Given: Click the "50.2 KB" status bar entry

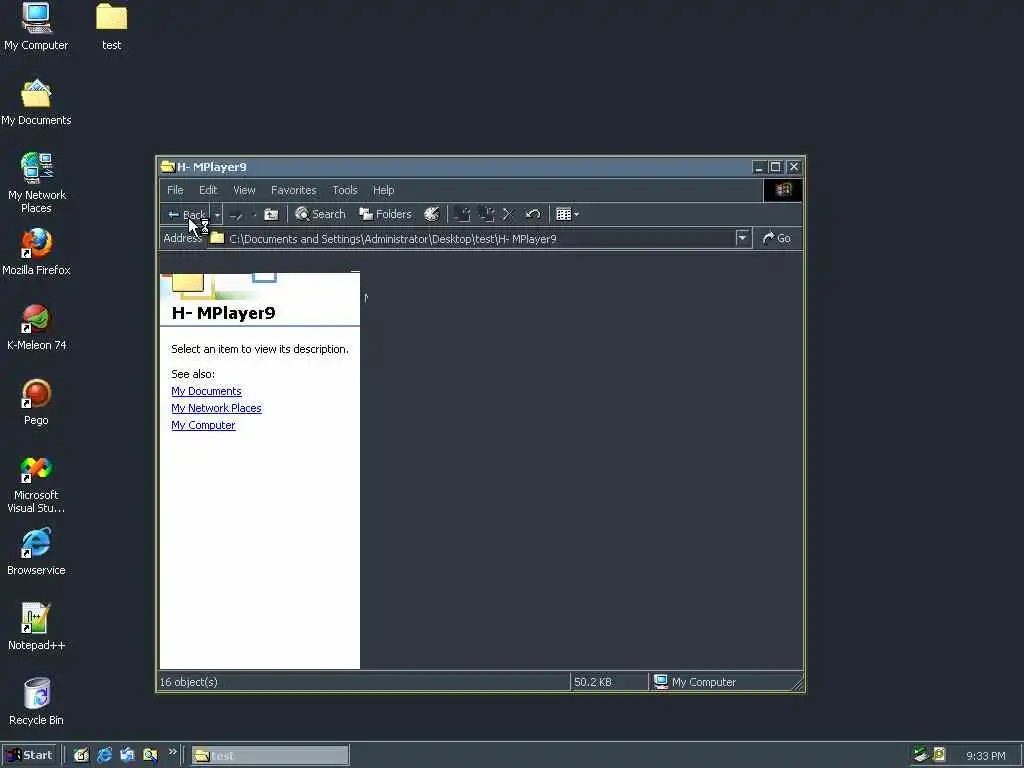Looking at the screenshot, I should (593, 682).
